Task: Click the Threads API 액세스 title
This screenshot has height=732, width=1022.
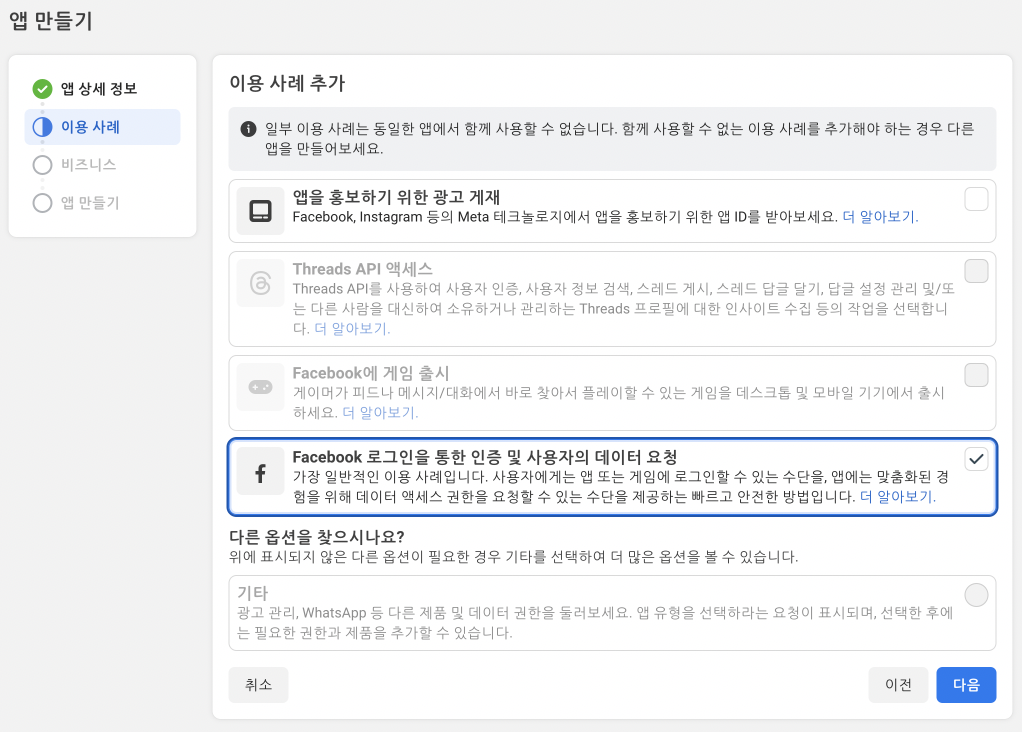Action: coord(362,269)
